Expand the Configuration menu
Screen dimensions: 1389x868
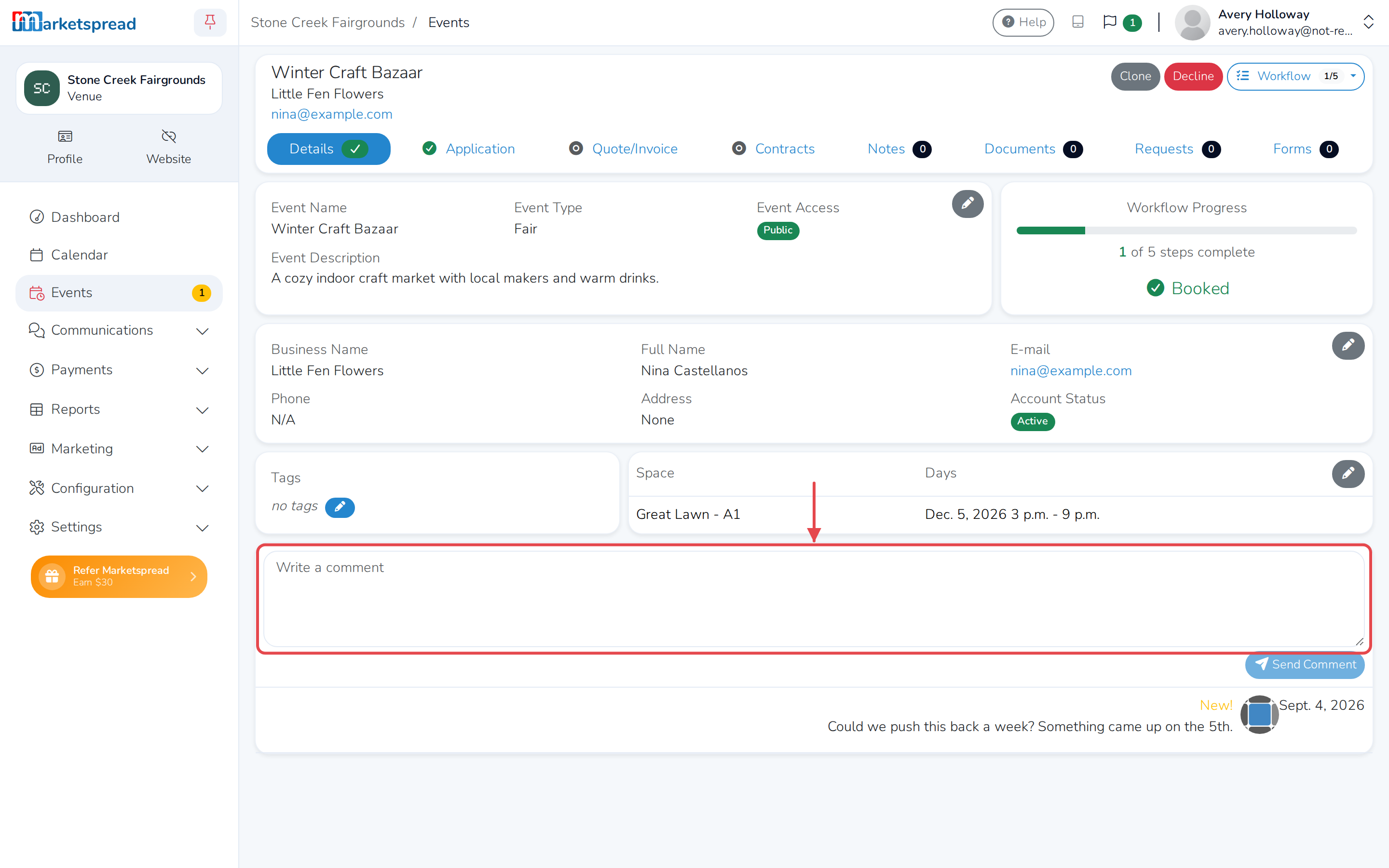point(119,488)
